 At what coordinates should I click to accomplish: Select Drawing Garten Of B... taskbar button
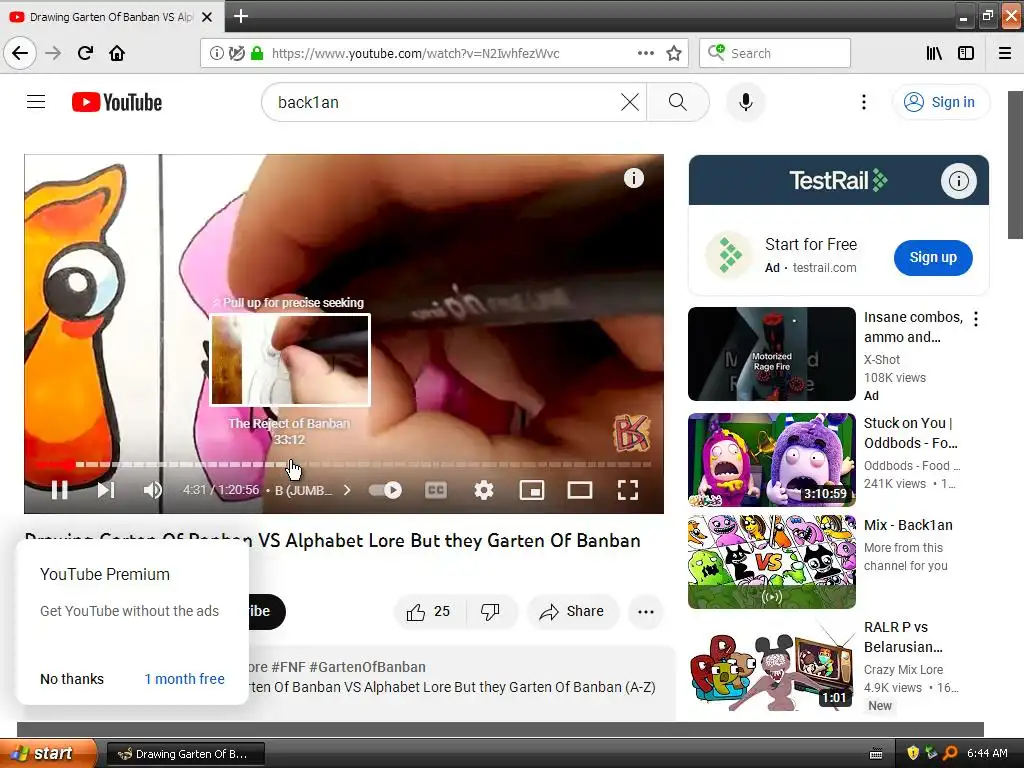(185, 754)
